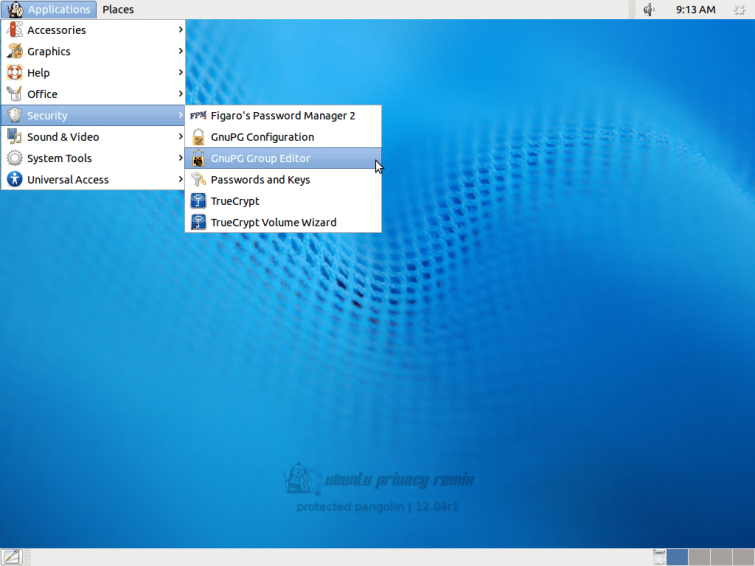Click the Accessories category icon
This screenshot has height=566, width=755.
pos(14,30)
